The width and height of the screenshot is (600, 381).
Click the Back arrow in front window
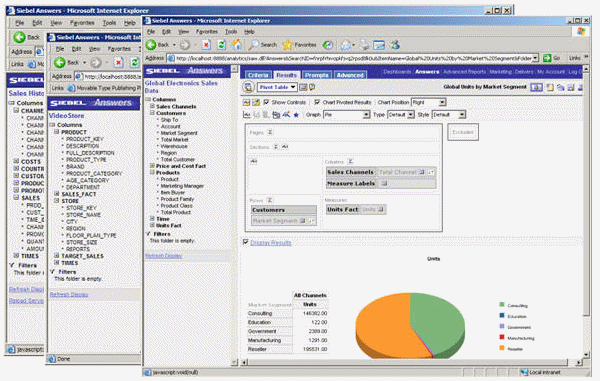152,45
